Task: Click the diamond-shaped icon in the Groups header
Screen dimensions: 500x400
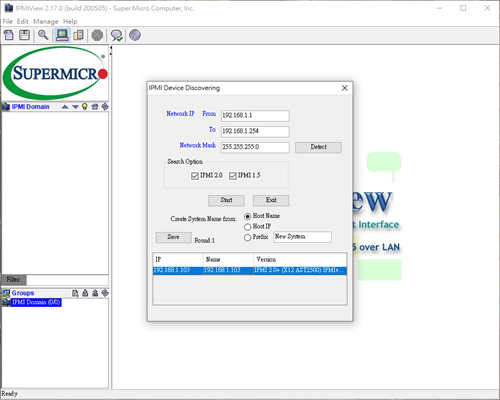Action: (x=105, y=293)
